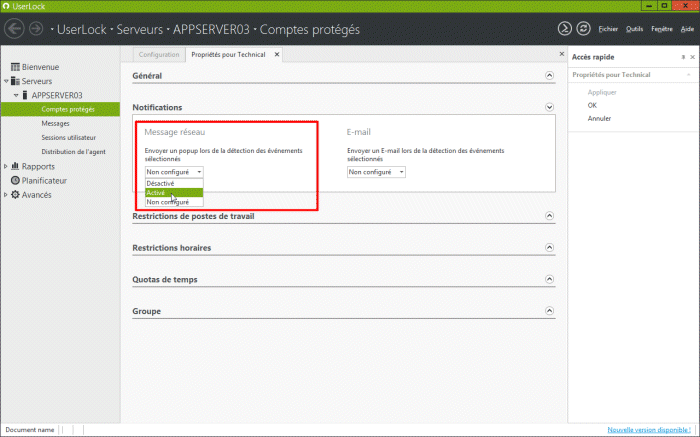Image resolution: width=700 pixels, height=437 pixels.
Task: Pin the Accès rapide panel
Action: tap(683, 57)
